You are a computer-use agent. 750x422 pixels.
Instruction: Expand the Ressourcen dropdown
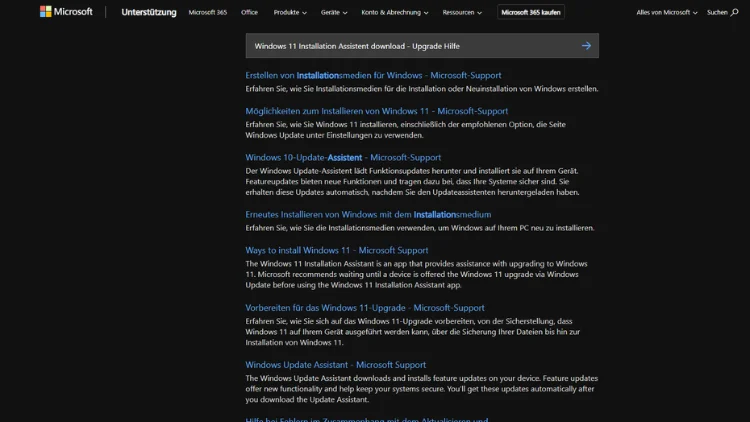pyautogui.click(x=462, y=12)
